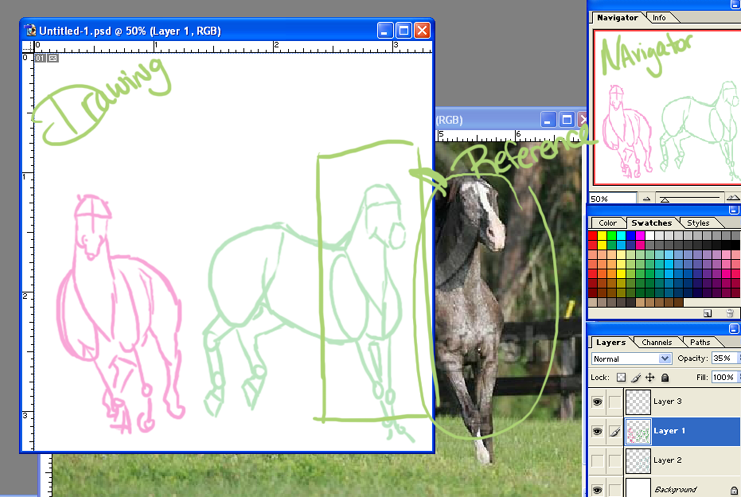Click the Swatches panel trash icon
Screen dimensions: 741x497
(x=730, y=313)
